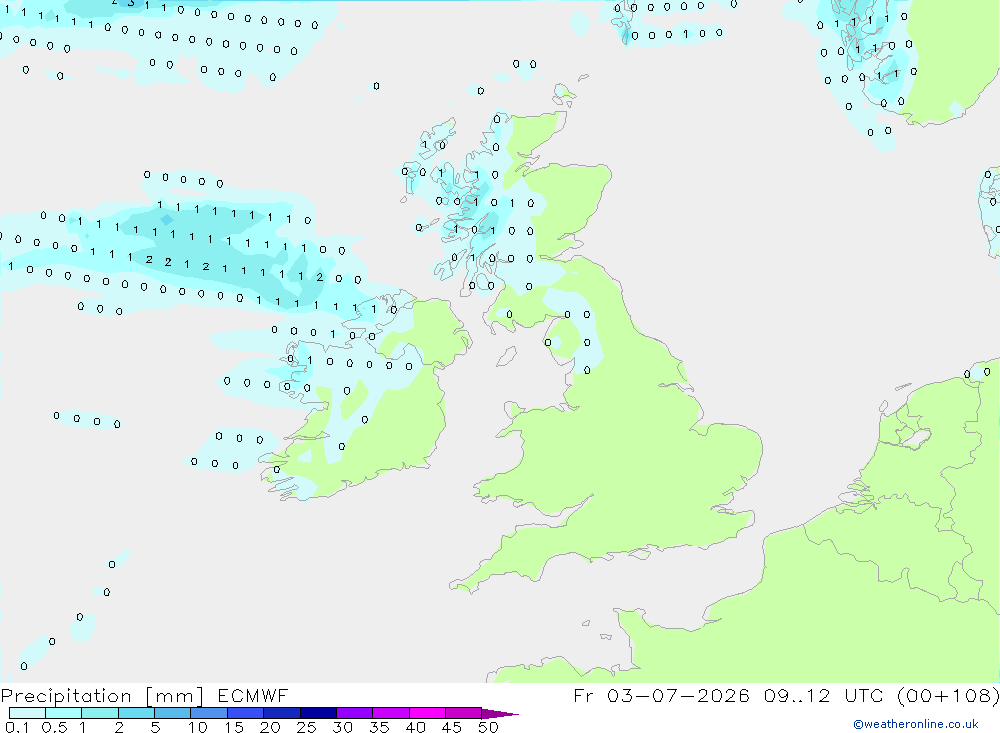Click the "Fr" weekday abbreviation
Viewport: 1000px width, 733px height.
tap(584, 695)
